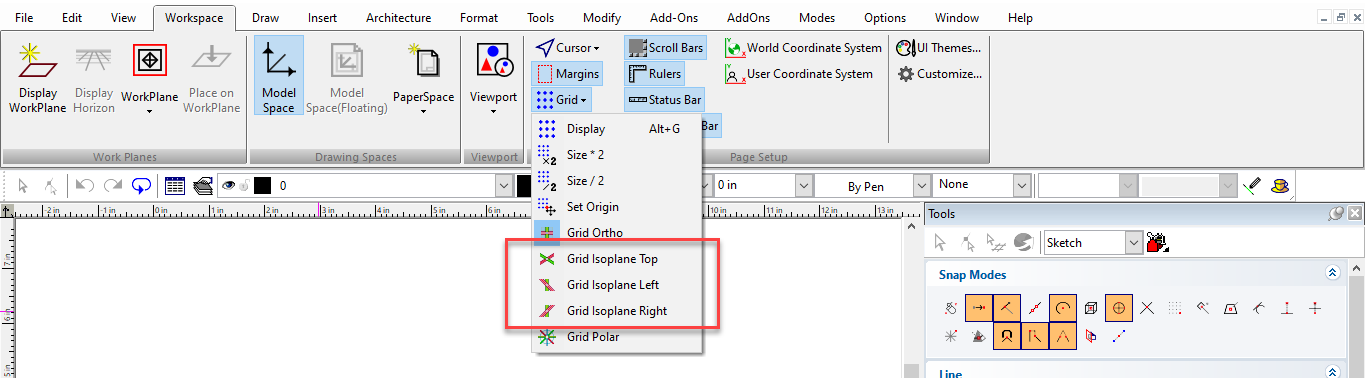1365x378 pixels.
Task: Toggle the Margins option
Action: (x=567, y=73)
